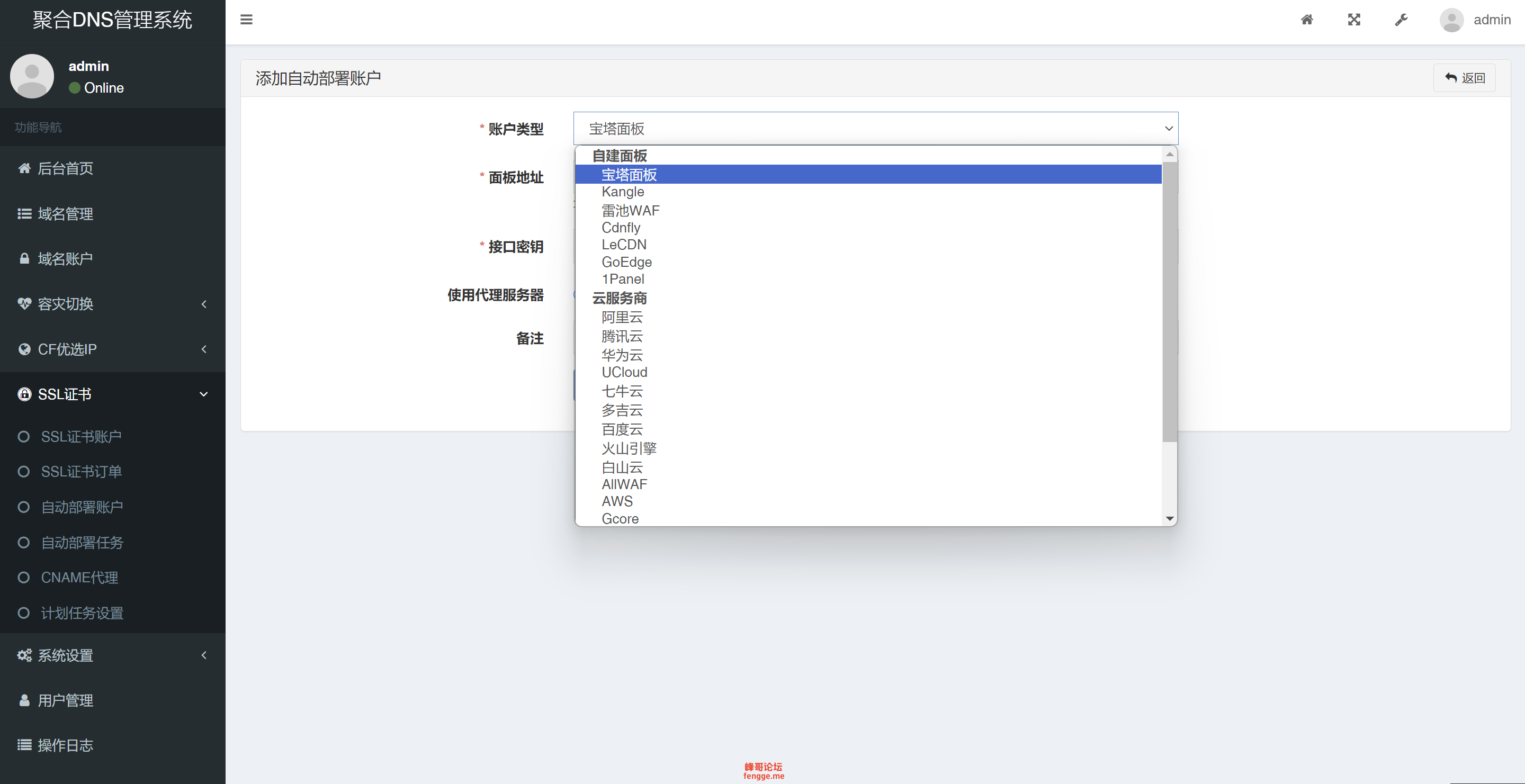Expand the 容灾切换 submenu chevron
Viewport: 1525px width, 784px height.
click(204, 304)
